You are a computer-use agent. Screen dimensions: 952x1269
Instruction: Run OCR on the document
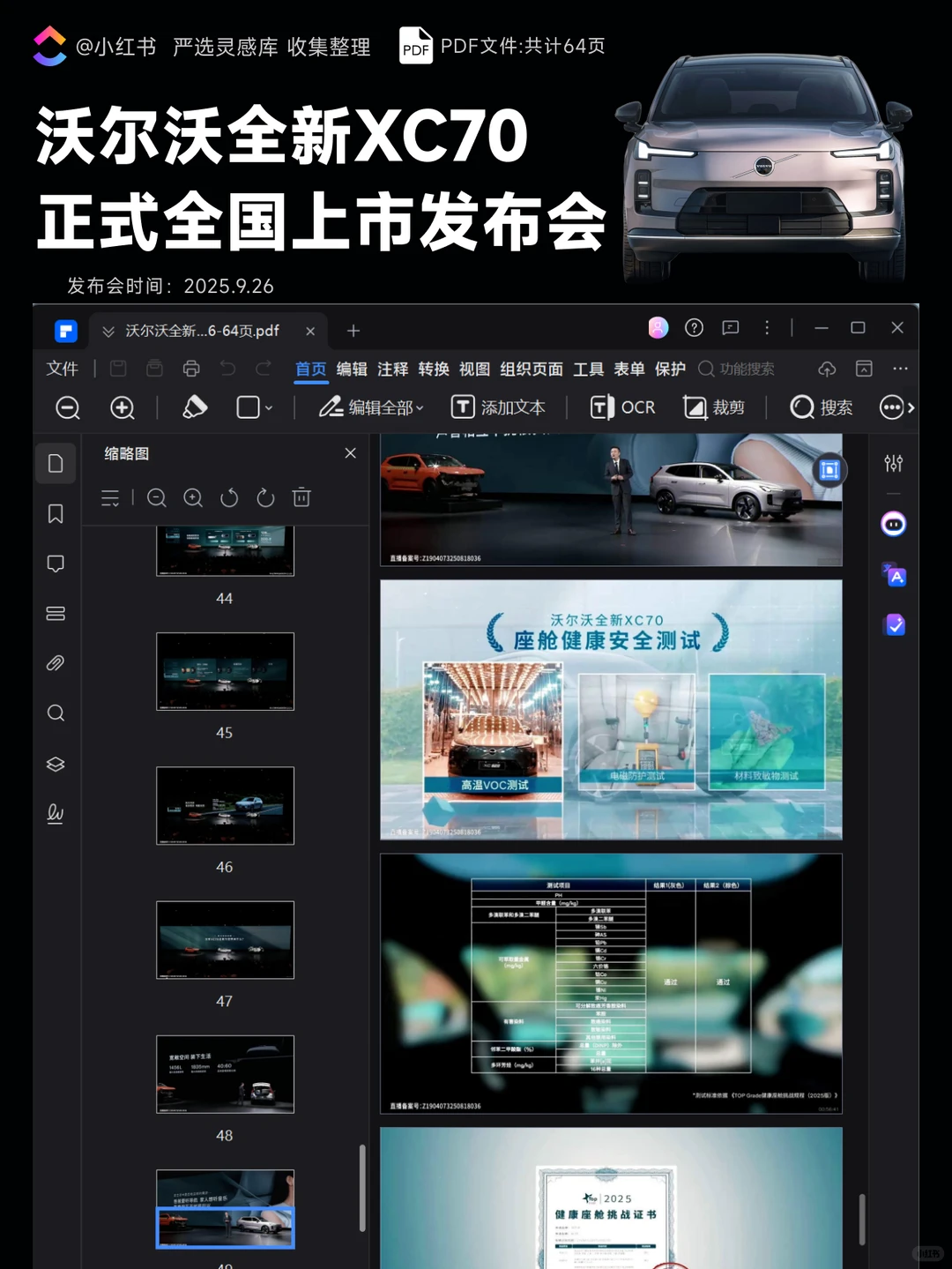pos(622,407)
